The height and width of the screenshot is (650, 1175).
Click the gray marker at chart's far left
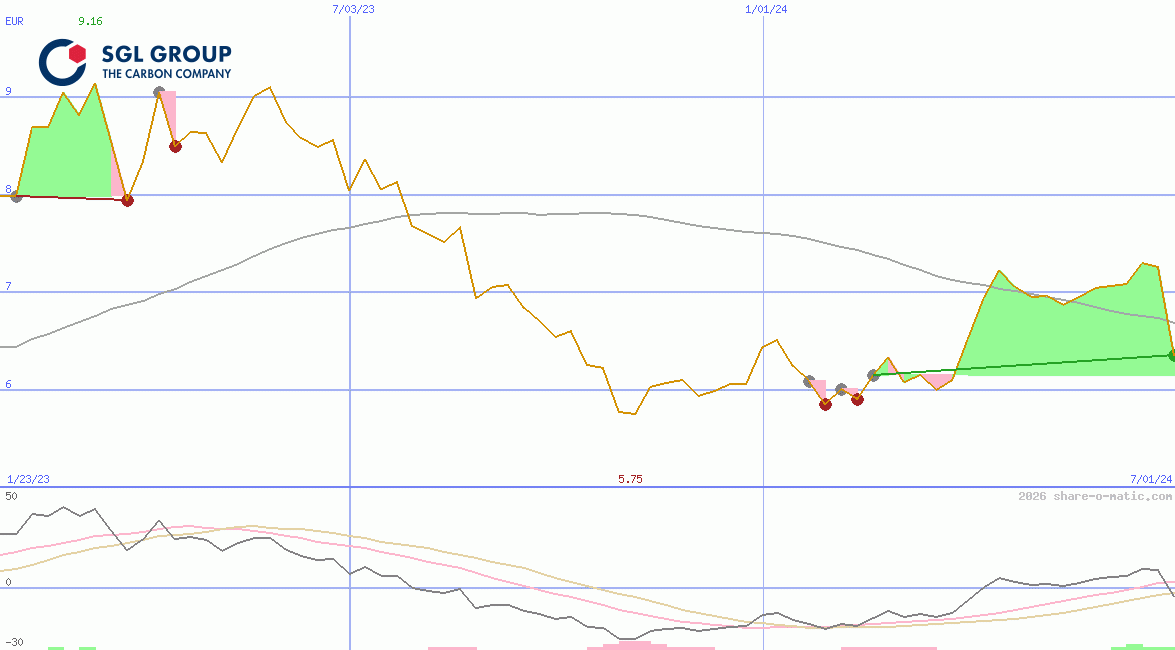point(16,196)
